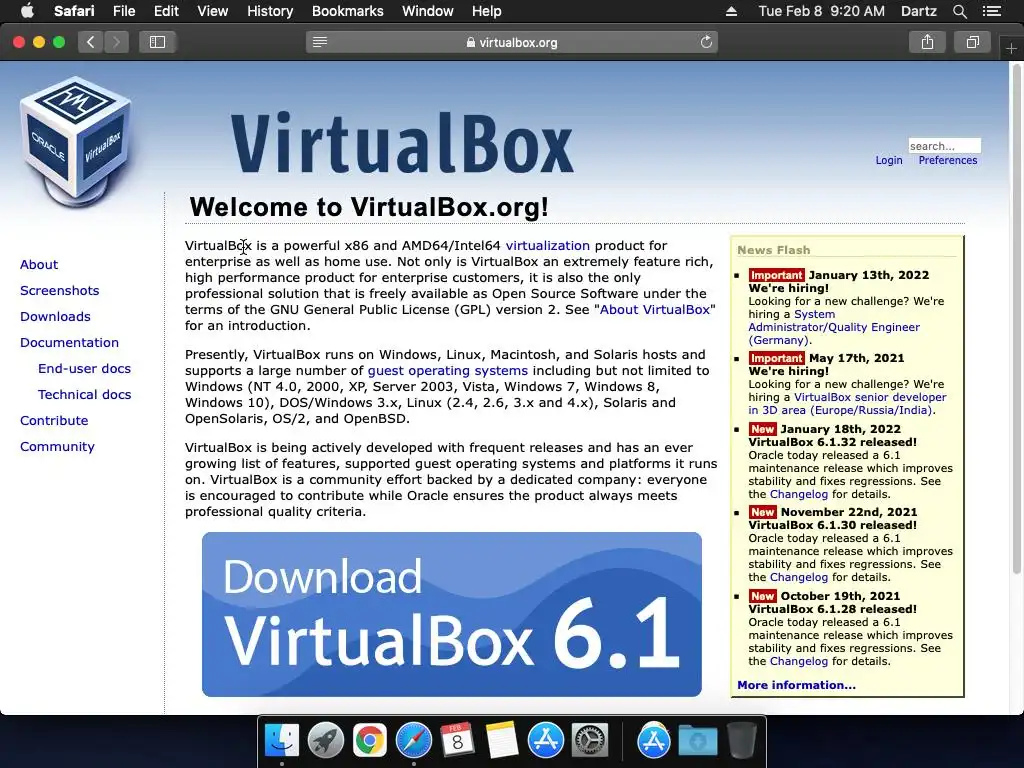Open Notification Center list icon
Viewport: 1024px width, 768px height.
coord(992,11)
